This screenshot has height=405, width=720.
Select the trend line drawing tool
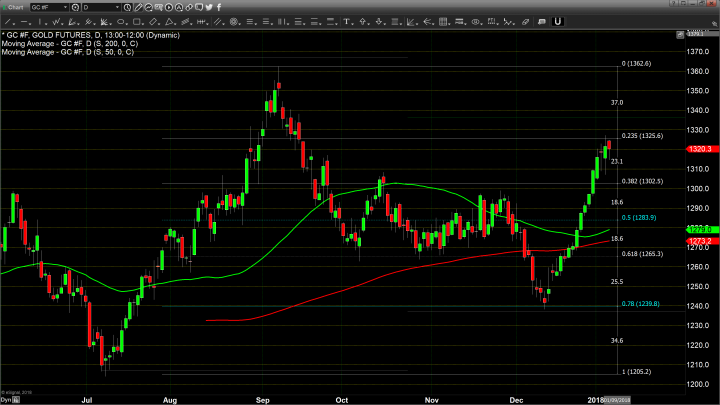(x=8, y=21)
